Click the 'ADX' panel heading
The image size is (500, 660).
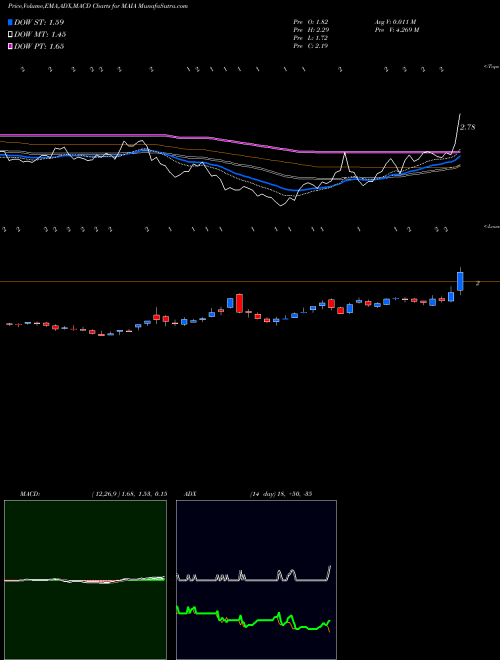pos(190,494)
